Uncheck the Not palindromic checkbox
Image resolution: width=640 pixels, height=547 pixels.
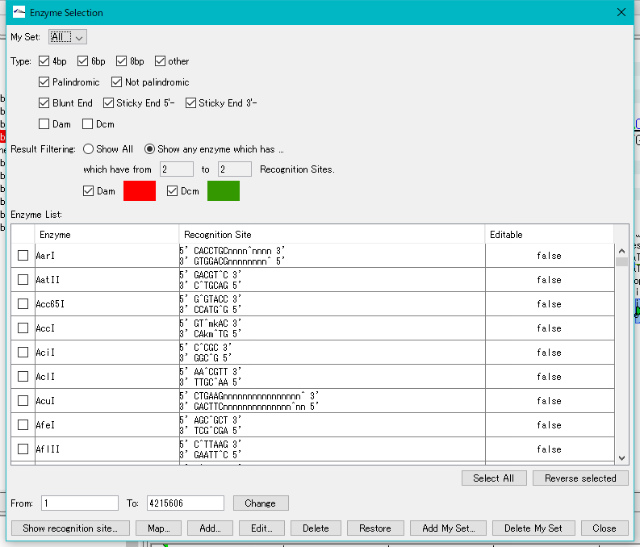click(116, 82)
